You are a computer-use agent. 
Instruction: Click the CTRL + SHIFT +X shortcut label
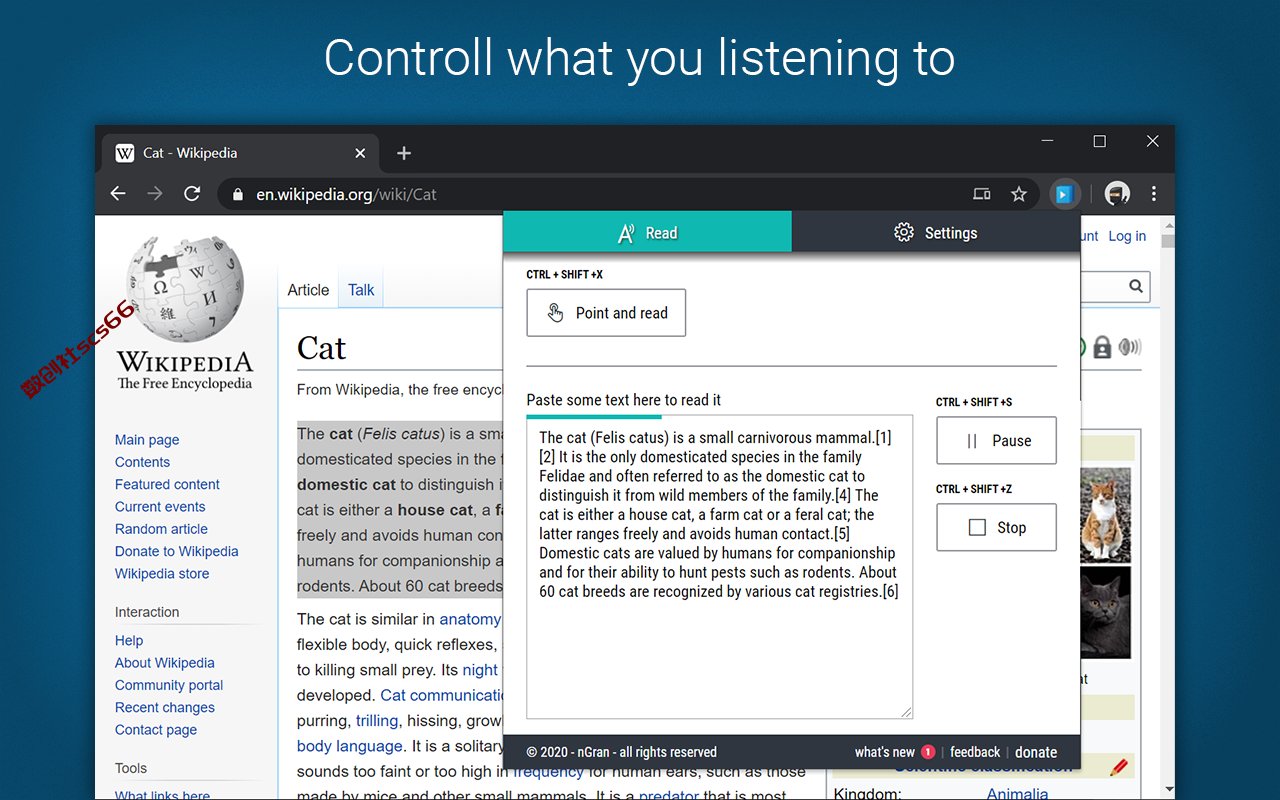tap(565, 275)
